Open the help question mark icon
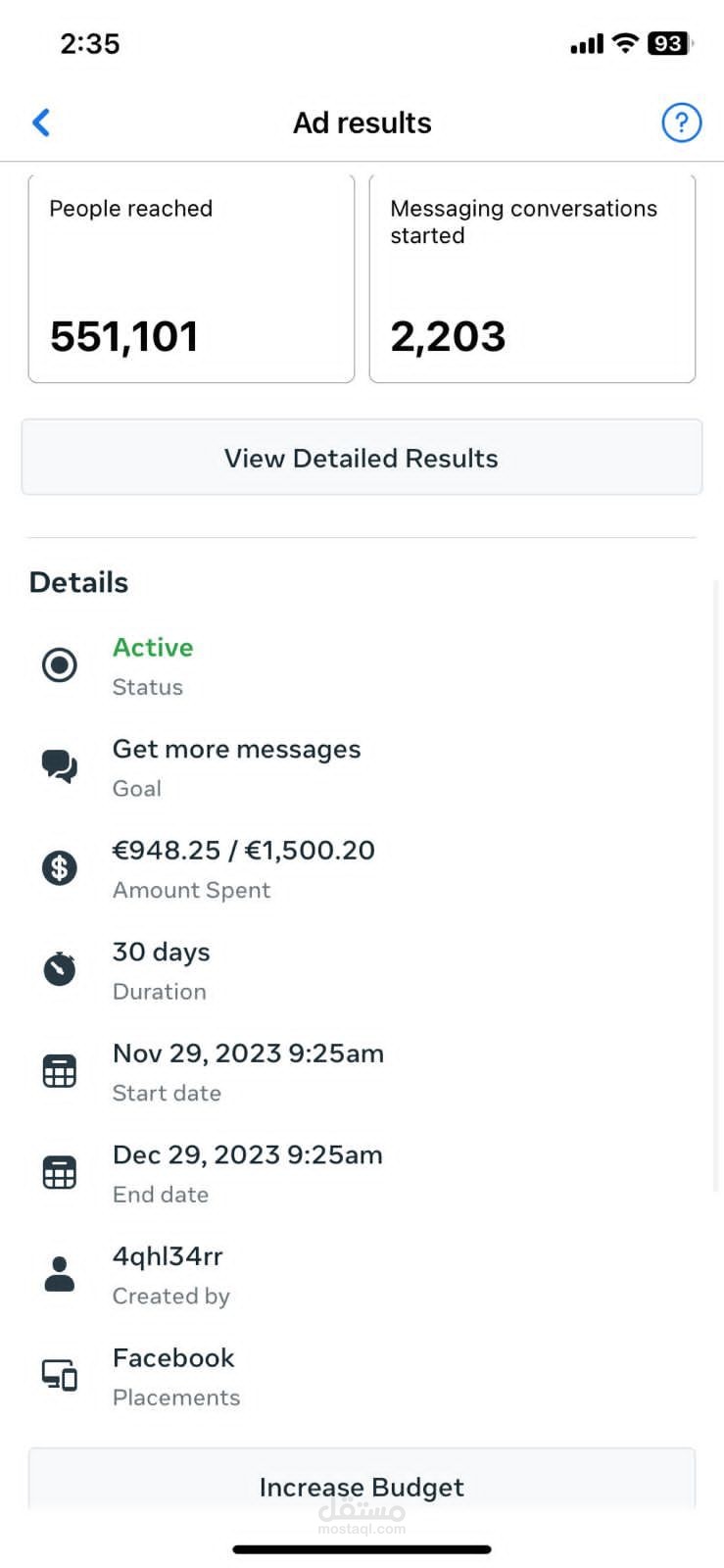Screen dimensions: 724x1568 [681, 122]
